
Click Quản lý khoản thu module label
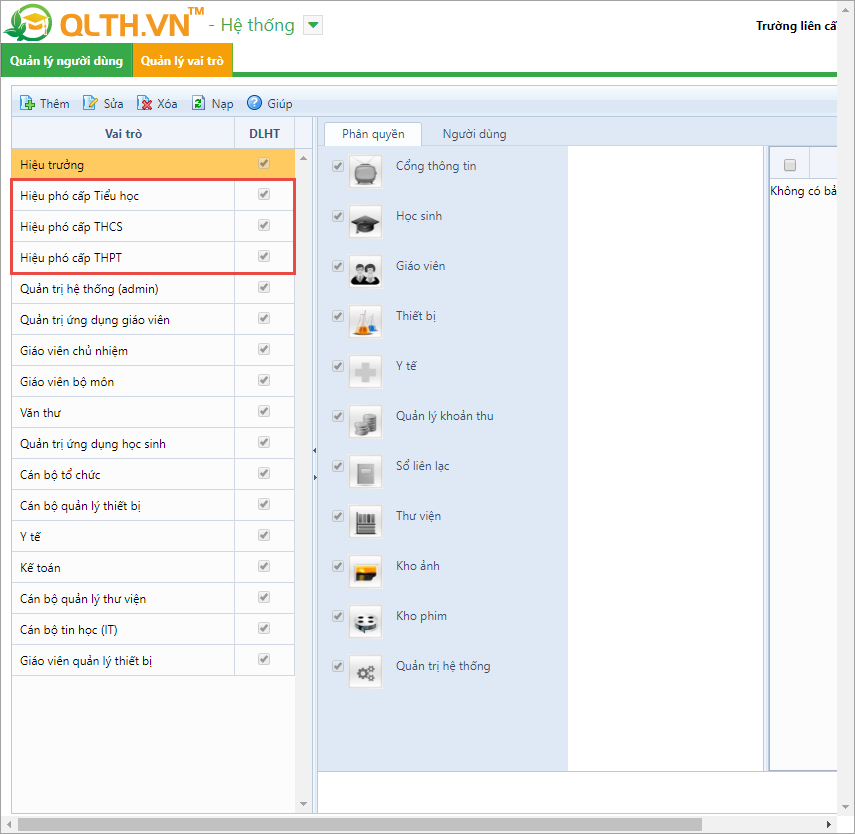[444, 416]
